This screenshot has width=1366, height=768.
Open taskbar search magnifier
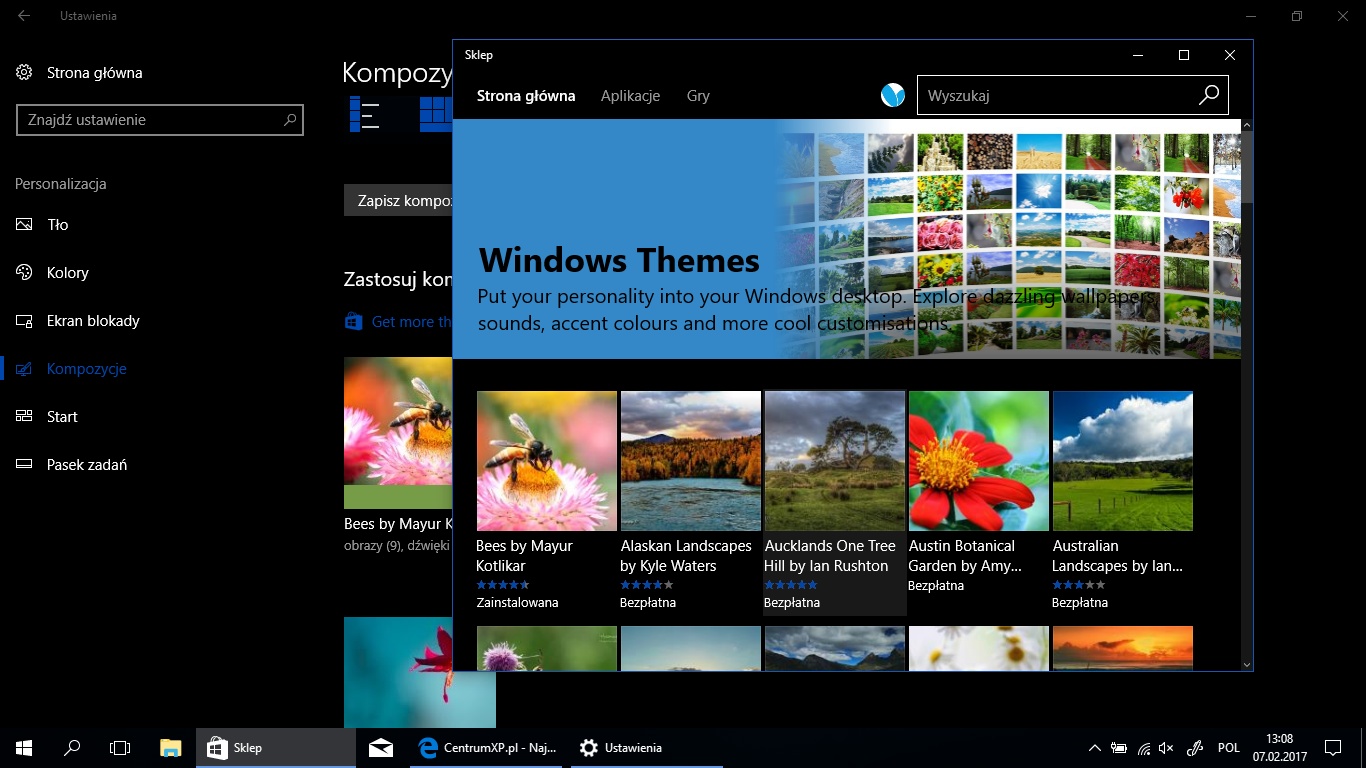72,747
